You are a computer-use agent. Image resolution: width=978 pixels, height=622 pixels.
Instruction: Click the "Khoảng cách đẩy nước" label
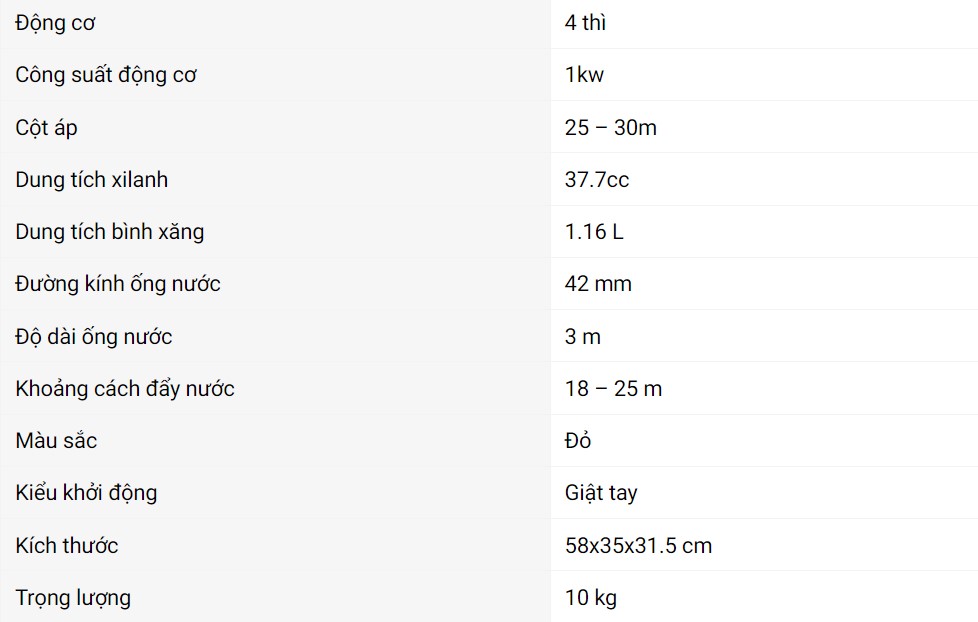click(x=125, y=389)
